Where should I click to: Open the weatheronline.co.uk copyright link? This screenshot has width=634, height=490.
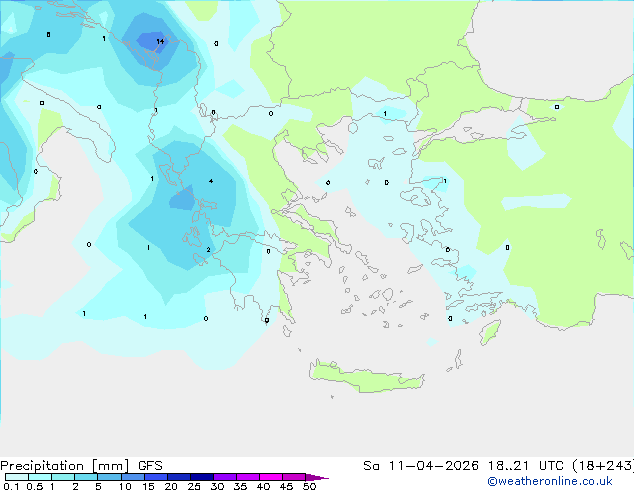point(550,481)
